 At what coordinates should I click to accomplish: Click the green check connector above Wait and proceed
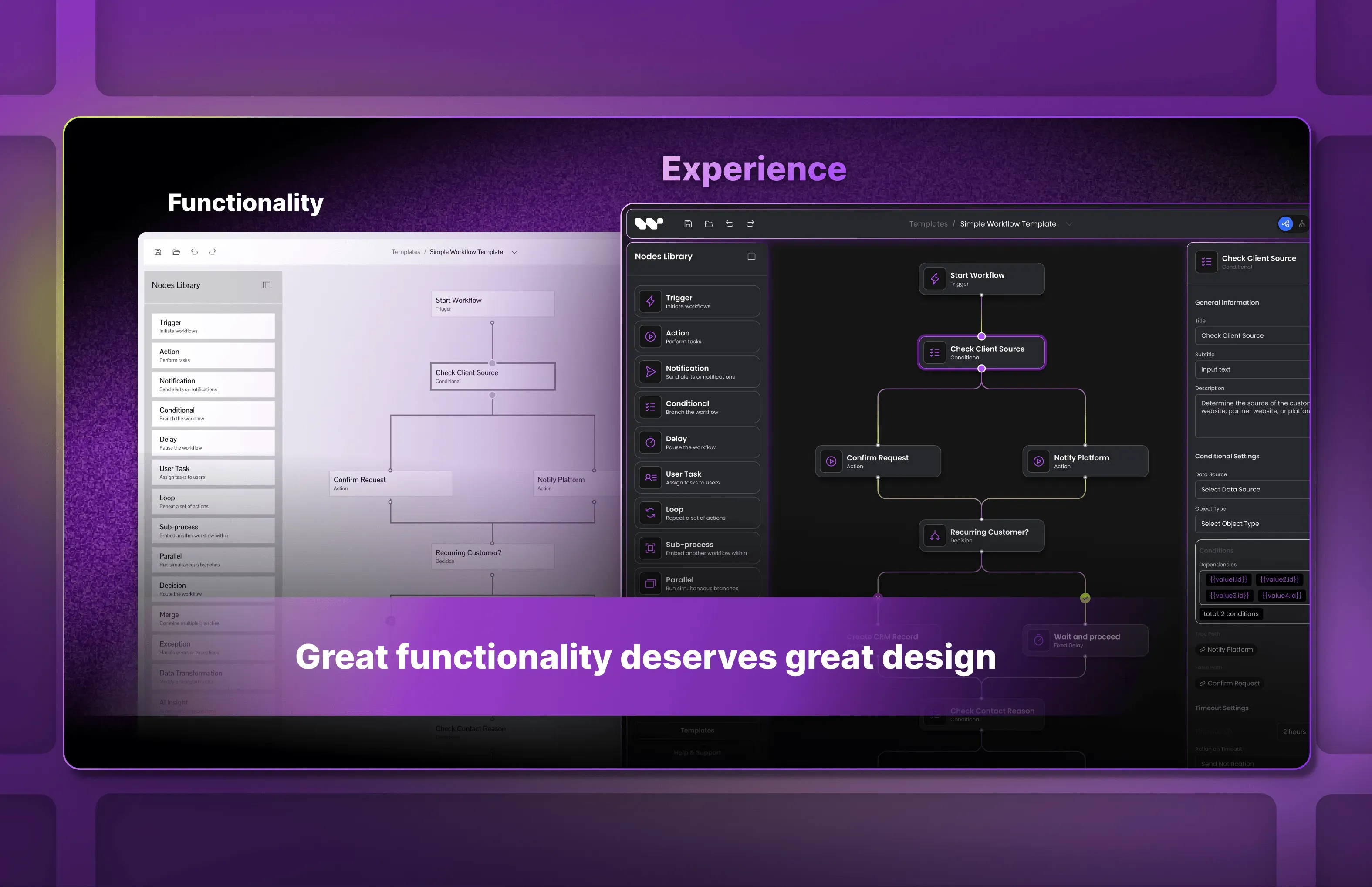click(x=1085, y=599)
